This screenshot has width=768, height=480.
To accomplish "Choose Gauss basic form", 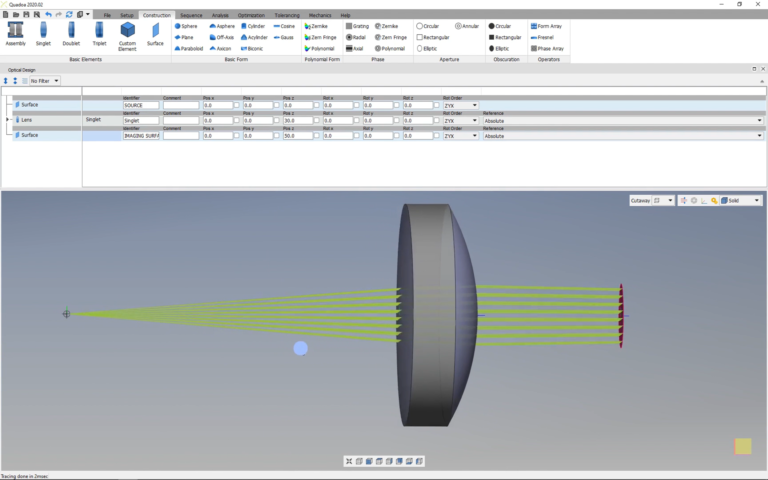I will tap(284, 37).
